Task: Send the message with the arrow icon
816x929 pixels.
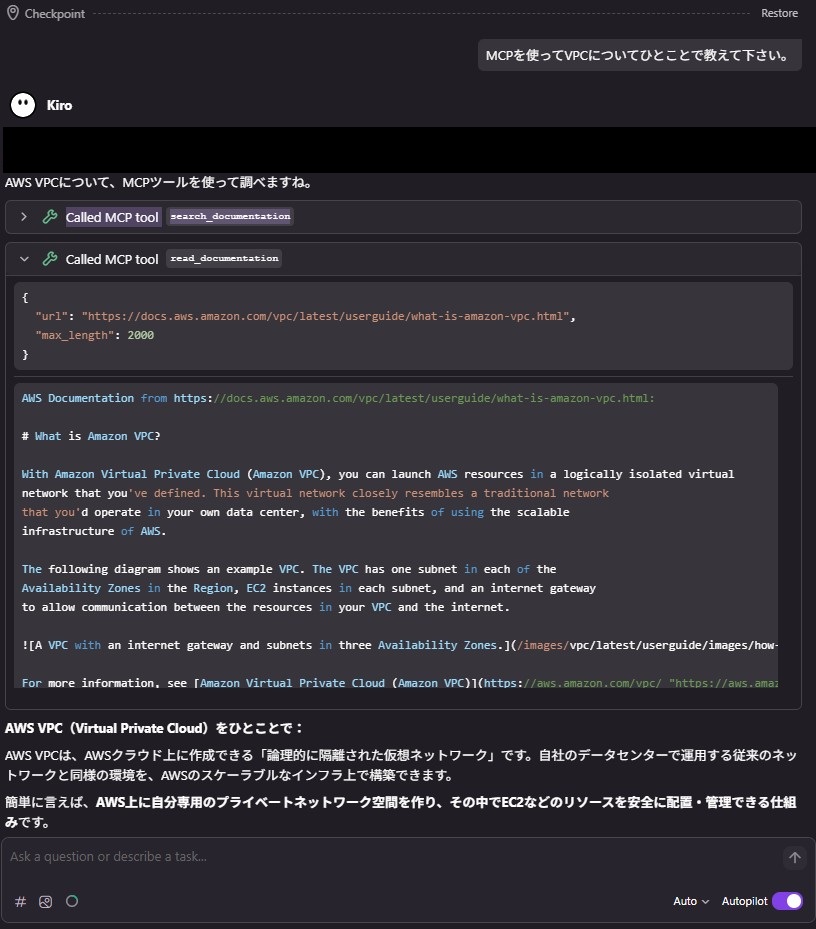Action: click(x=795, y=857)
